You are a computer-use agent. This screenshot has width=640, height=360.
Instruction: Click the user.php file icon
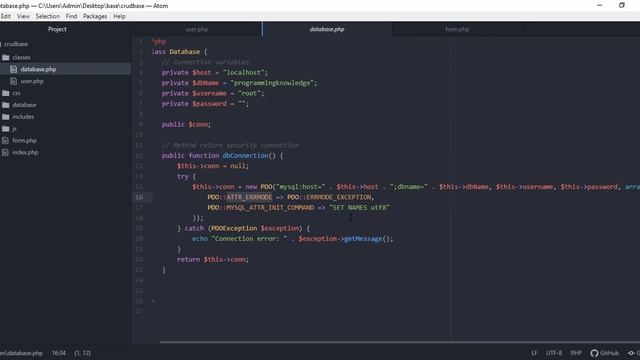[x=13, y=81]
